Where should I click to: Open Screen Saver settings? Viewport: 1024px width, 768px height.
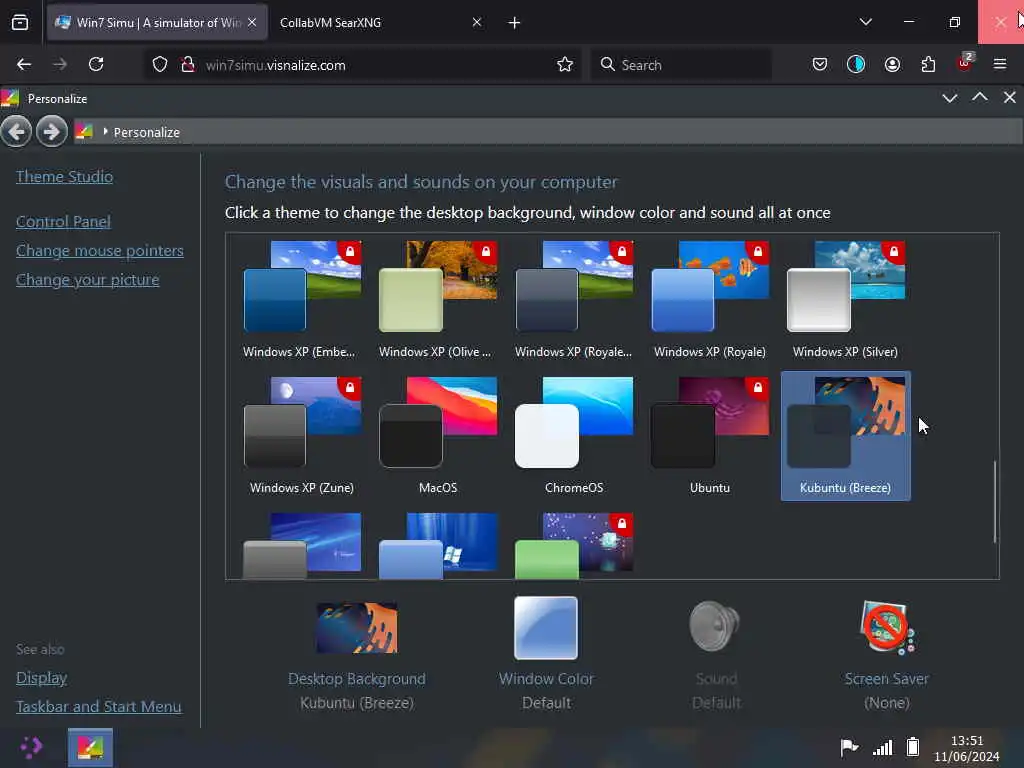pos(886,655)
